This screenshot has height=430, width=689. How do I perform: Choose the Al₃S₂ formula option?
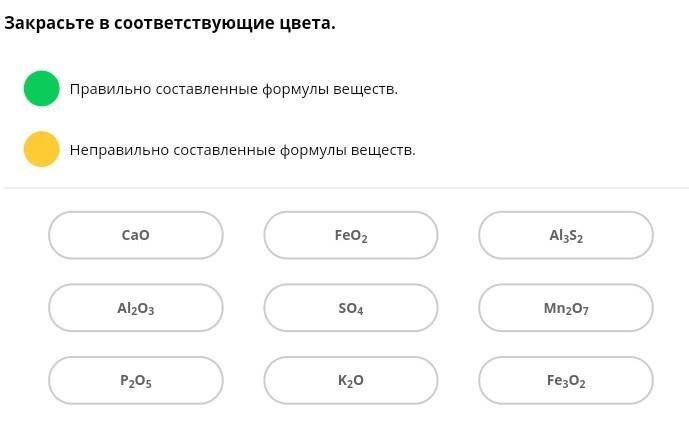(x=566, y=236)
